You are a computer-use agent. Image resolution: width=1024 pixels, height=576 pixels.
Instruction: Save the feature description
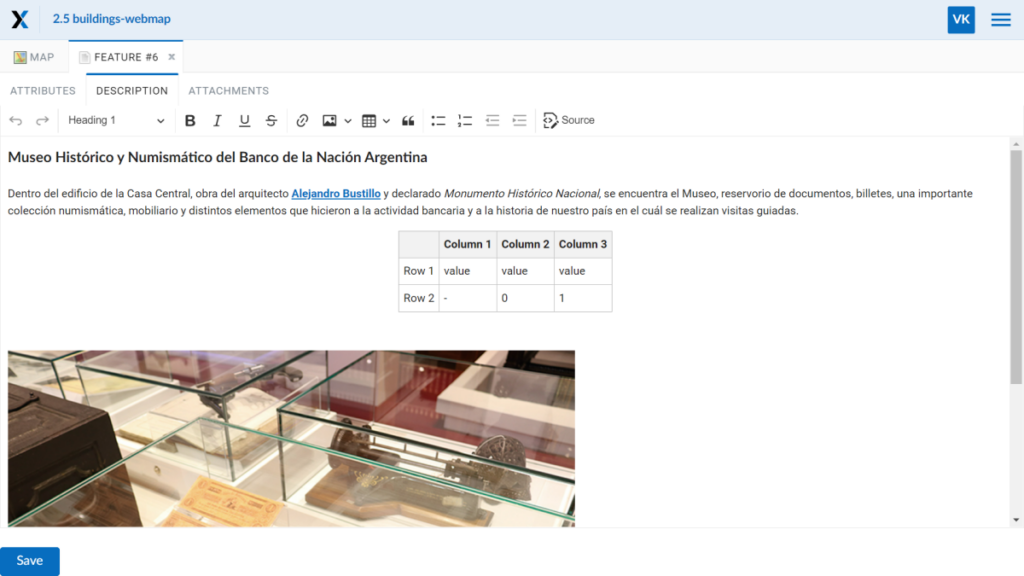[29, 561]
